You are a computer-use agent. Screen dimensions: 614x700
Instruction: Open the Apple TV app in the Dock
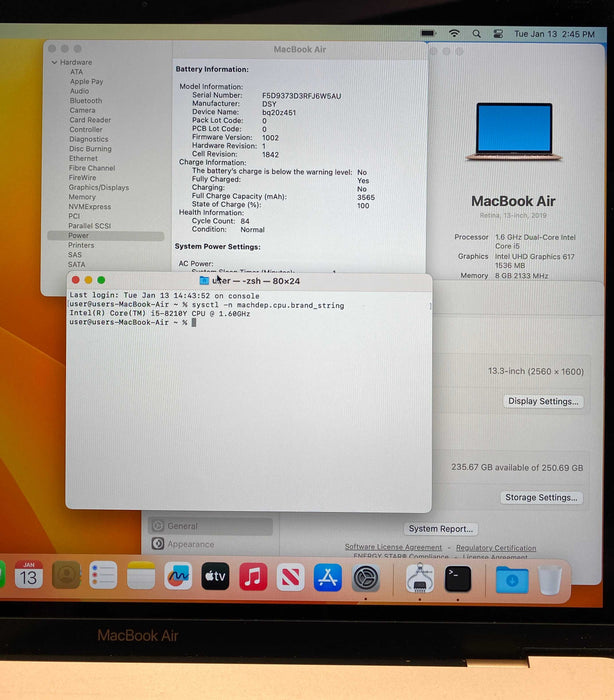(215, 576)
